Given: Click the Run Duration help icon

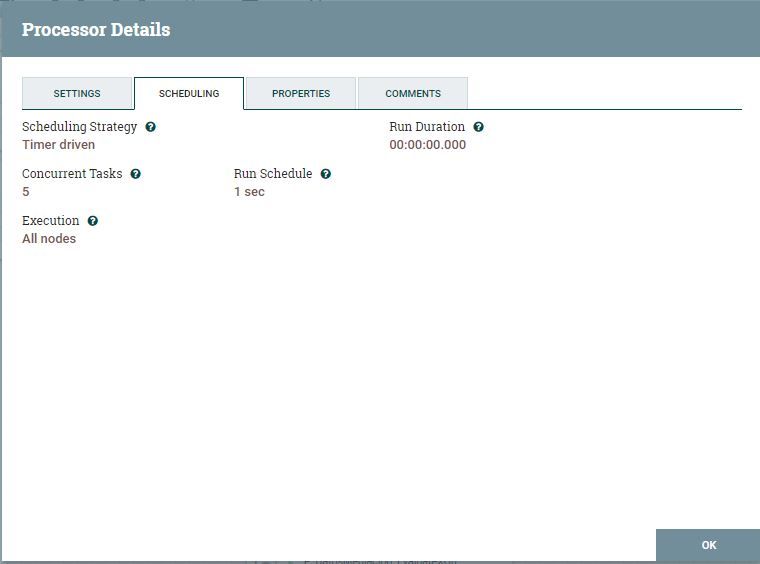Looking at the screenshot, I should click(x=478, y=127).
